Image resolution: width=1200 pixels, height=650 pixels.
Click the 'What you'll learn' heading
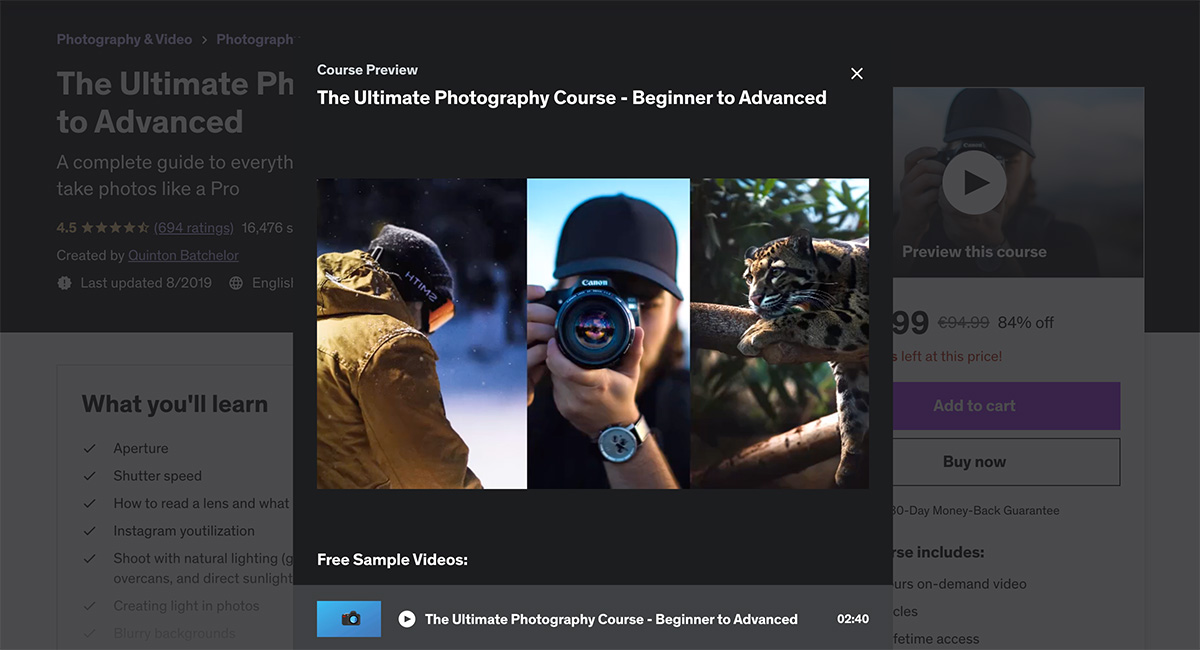point(175,404)
